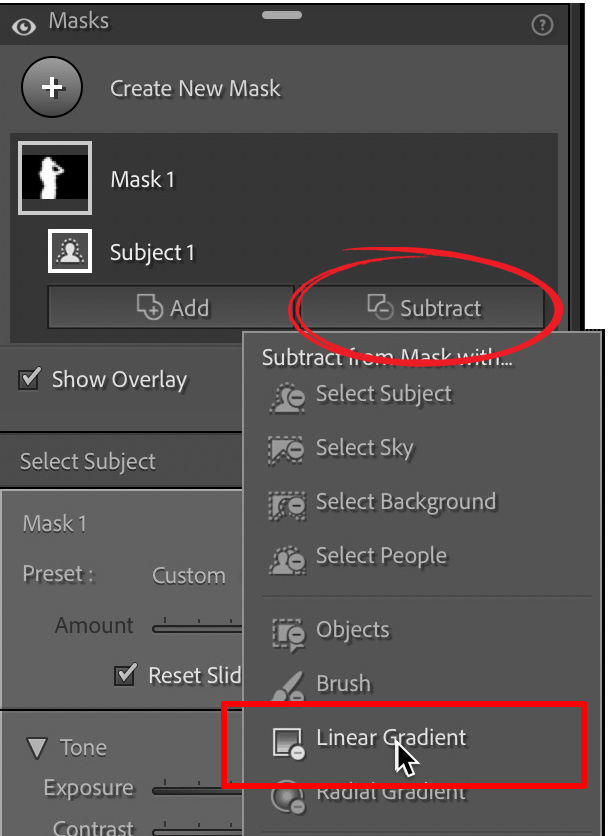Choose Radial Gradient from subtract menu

point(391,792)
